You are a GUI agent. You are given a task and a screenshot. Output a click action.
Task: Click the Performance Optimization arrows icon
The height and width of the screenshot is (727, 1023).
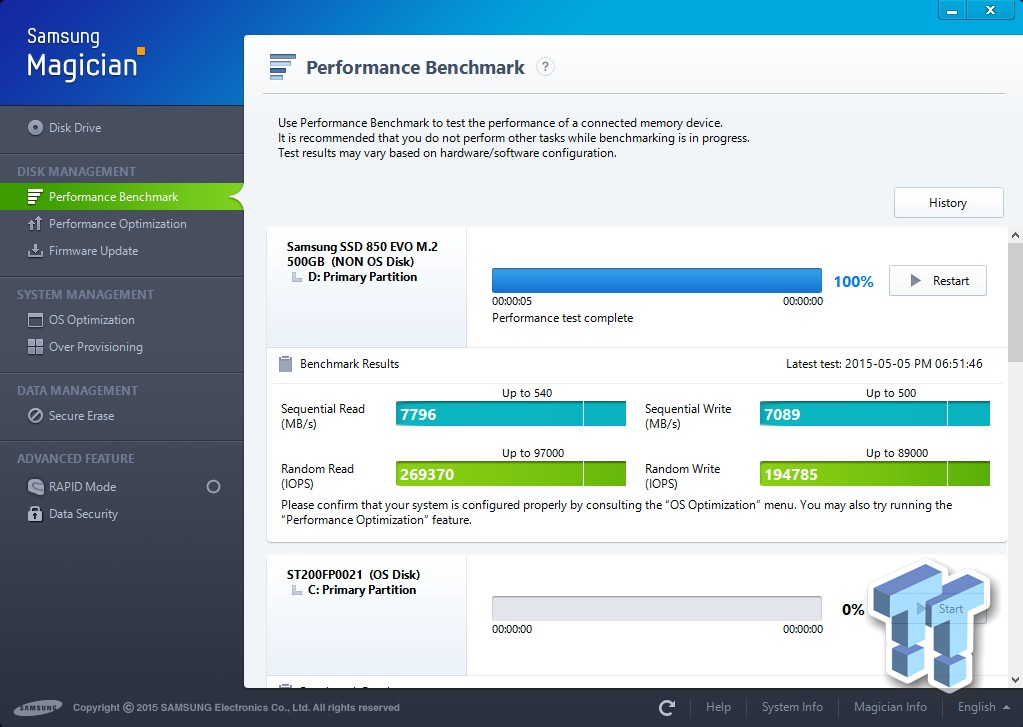coord(35,224)
